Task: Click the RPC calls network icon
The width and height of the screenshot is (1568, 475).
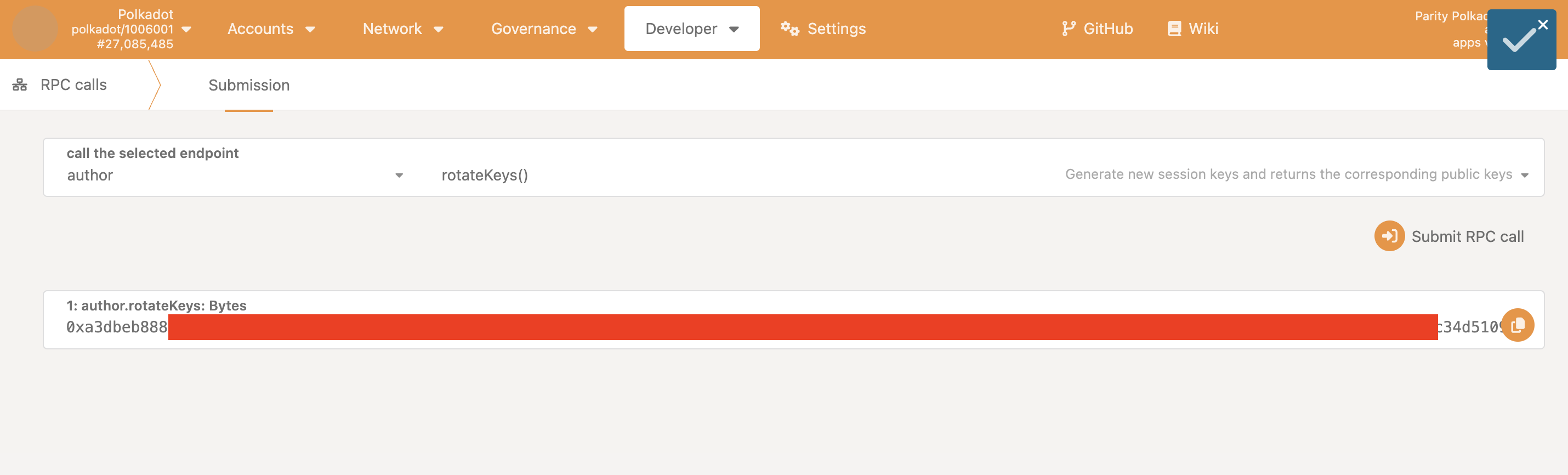Action: click(20, 84)
